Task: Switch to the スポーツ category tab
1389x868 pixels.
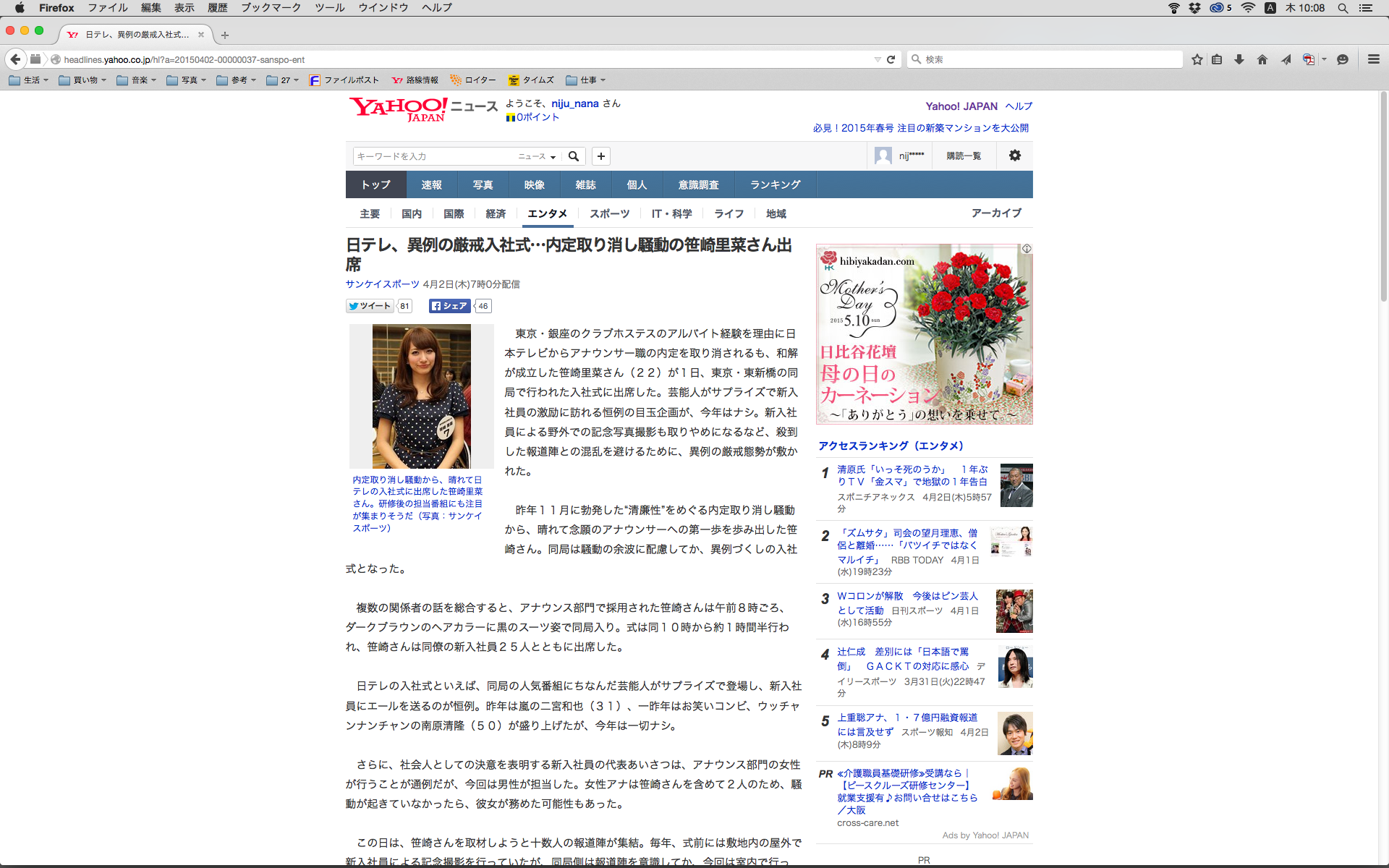Action: [x=609, y=214]
